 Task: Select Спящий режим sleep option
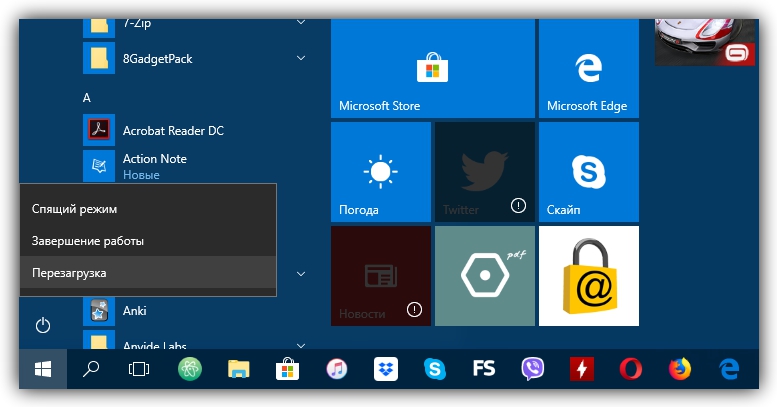[148, 209]
